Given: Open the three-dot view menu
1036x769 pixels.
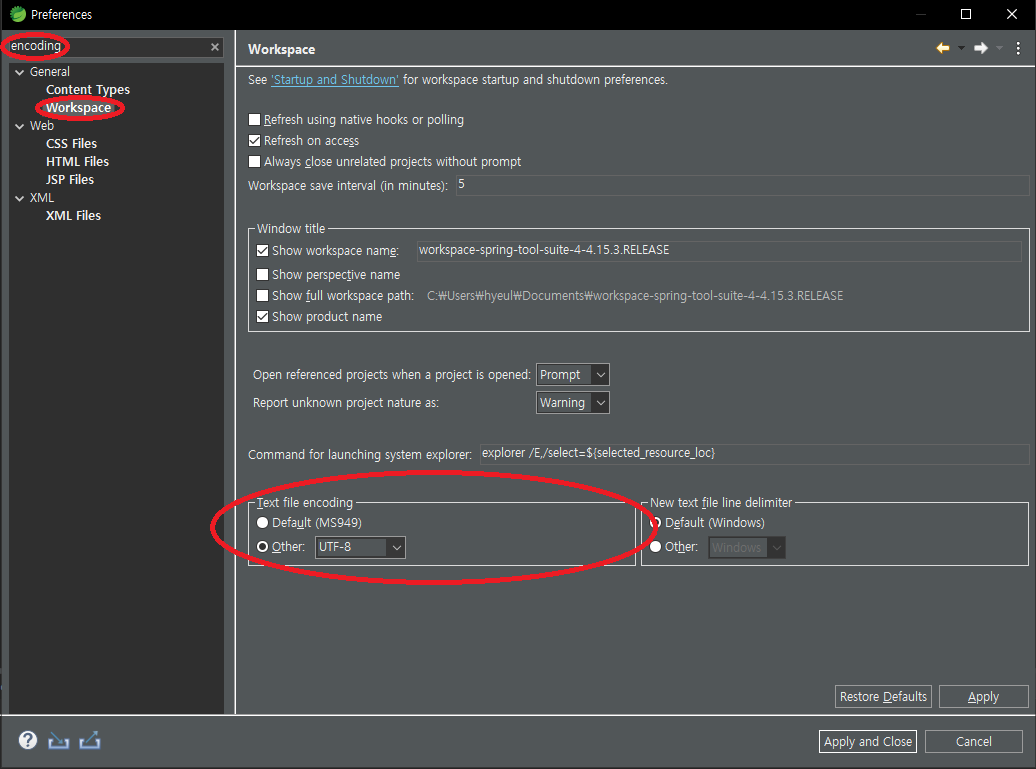Looking at the screenshot, I should [x=1018, y=48].
